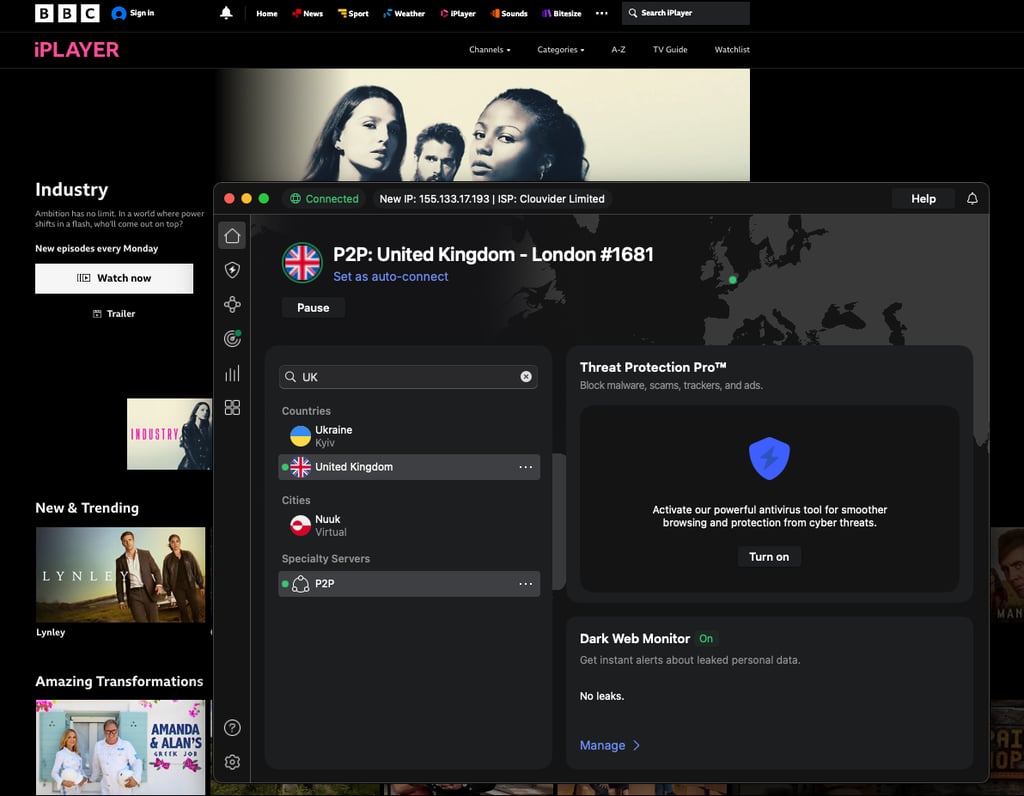Click the 'No leaks.' text

(x=601, y=696)
